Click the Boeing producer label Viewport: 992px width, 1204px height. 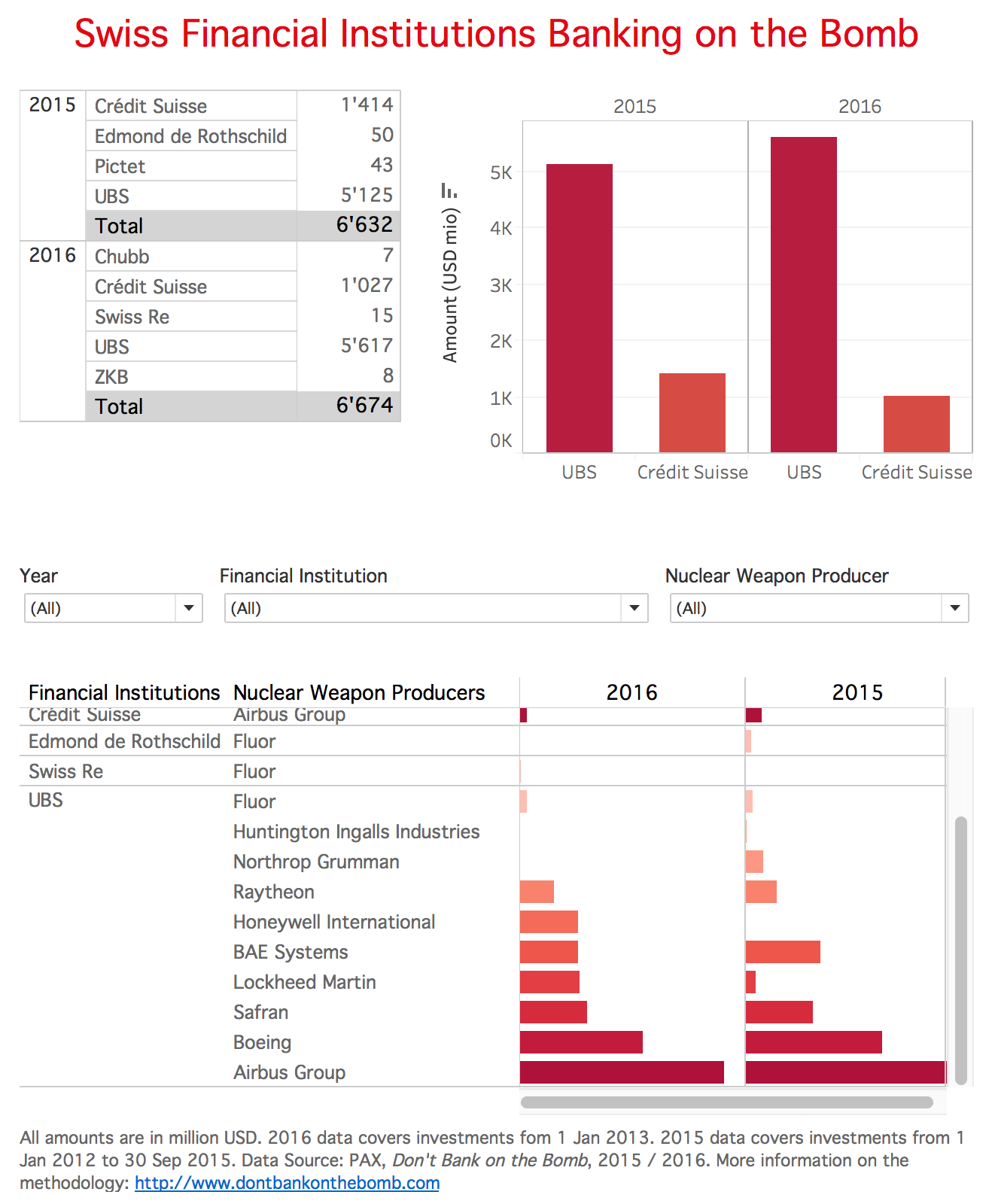point(262,1042)
